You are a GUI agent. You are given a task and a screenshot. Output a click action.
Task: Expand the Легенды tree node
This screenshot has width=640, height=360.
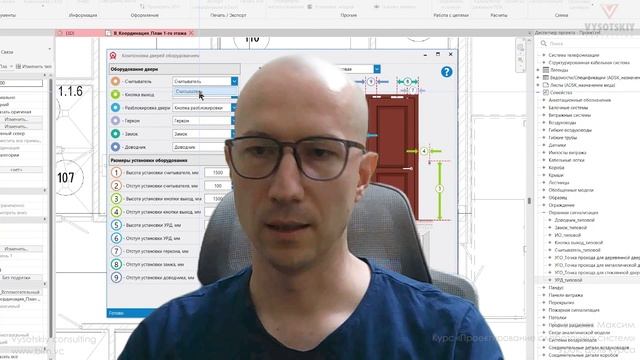(x=538, y=70)
